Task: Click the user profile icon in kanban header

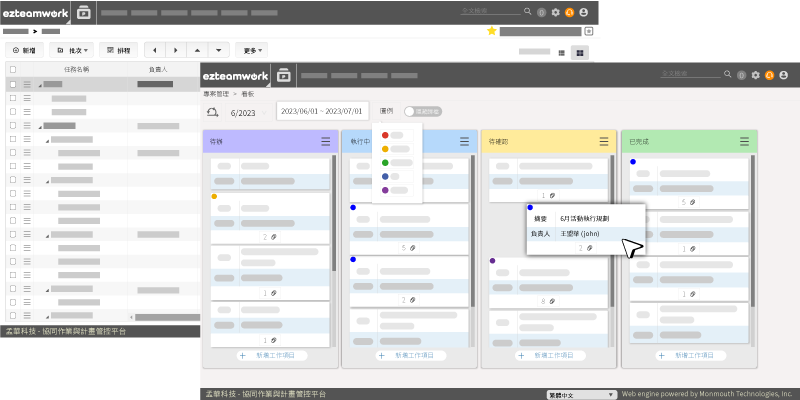Action: click(784, 75)
